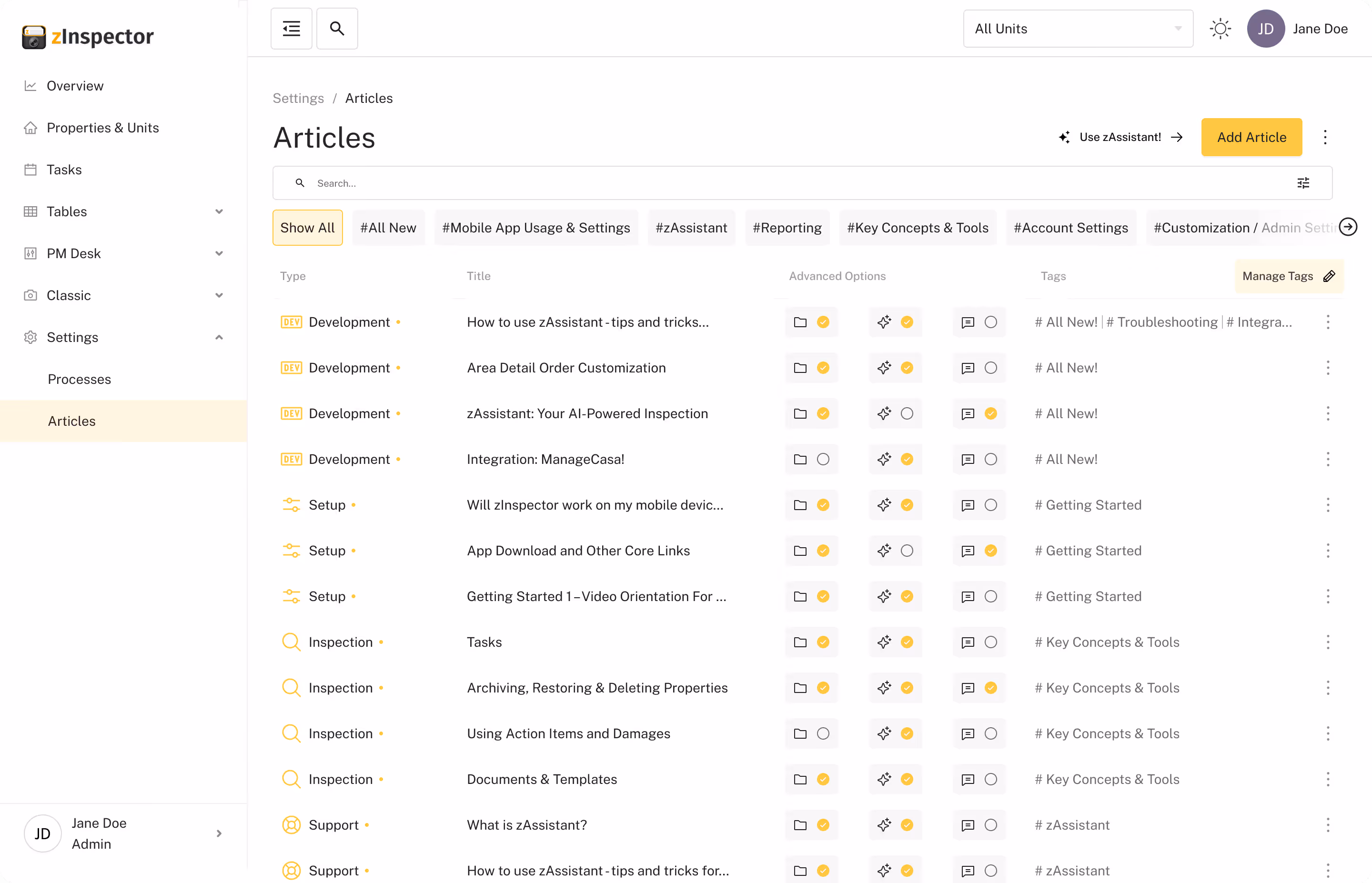
Task: Toggle folder option for Integration: ManageCasa!
Action: (823, 459)
